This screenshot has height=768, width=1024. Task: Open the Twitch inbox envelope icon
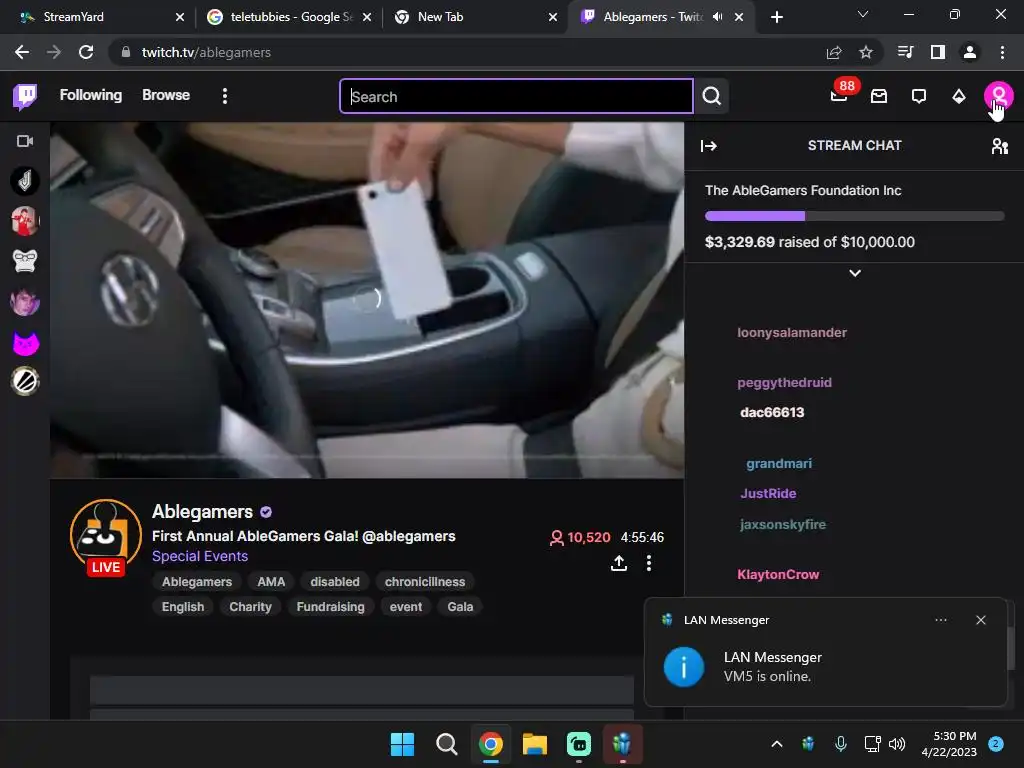[x=879, y=97]
